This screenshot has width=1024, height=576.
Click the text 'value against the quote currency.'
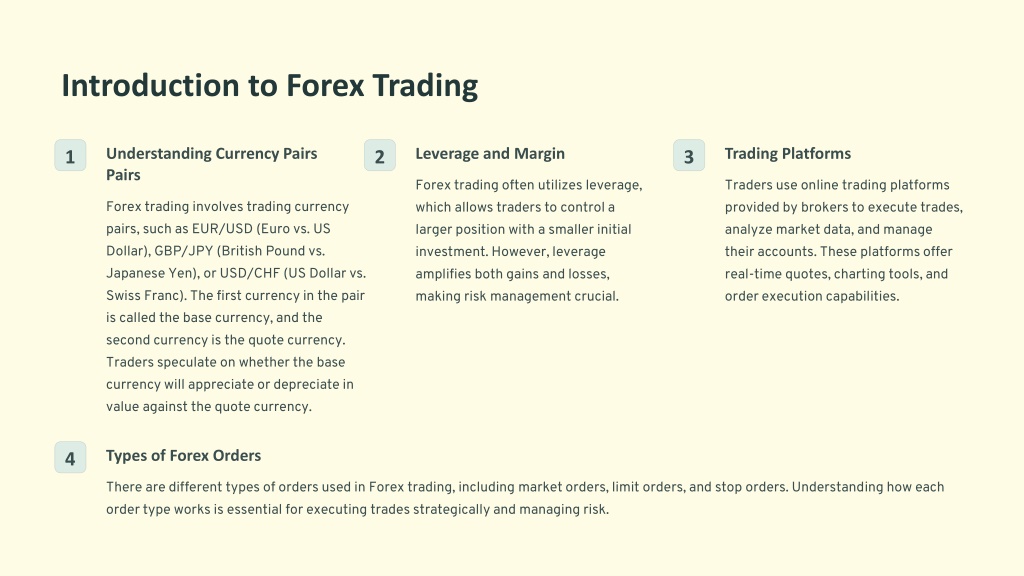coord(209,406)
